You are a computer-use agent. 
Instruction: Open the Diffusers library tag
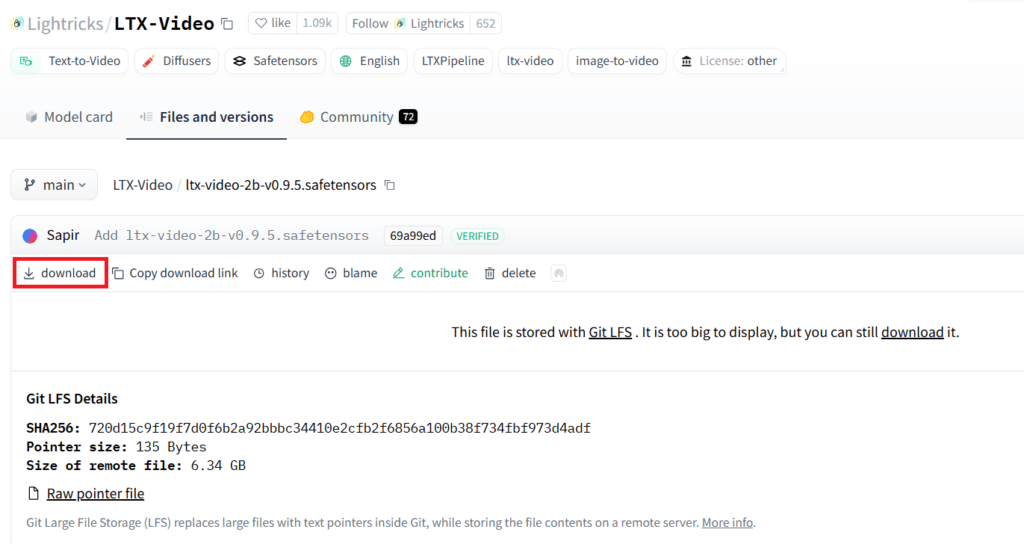[175, 61]
